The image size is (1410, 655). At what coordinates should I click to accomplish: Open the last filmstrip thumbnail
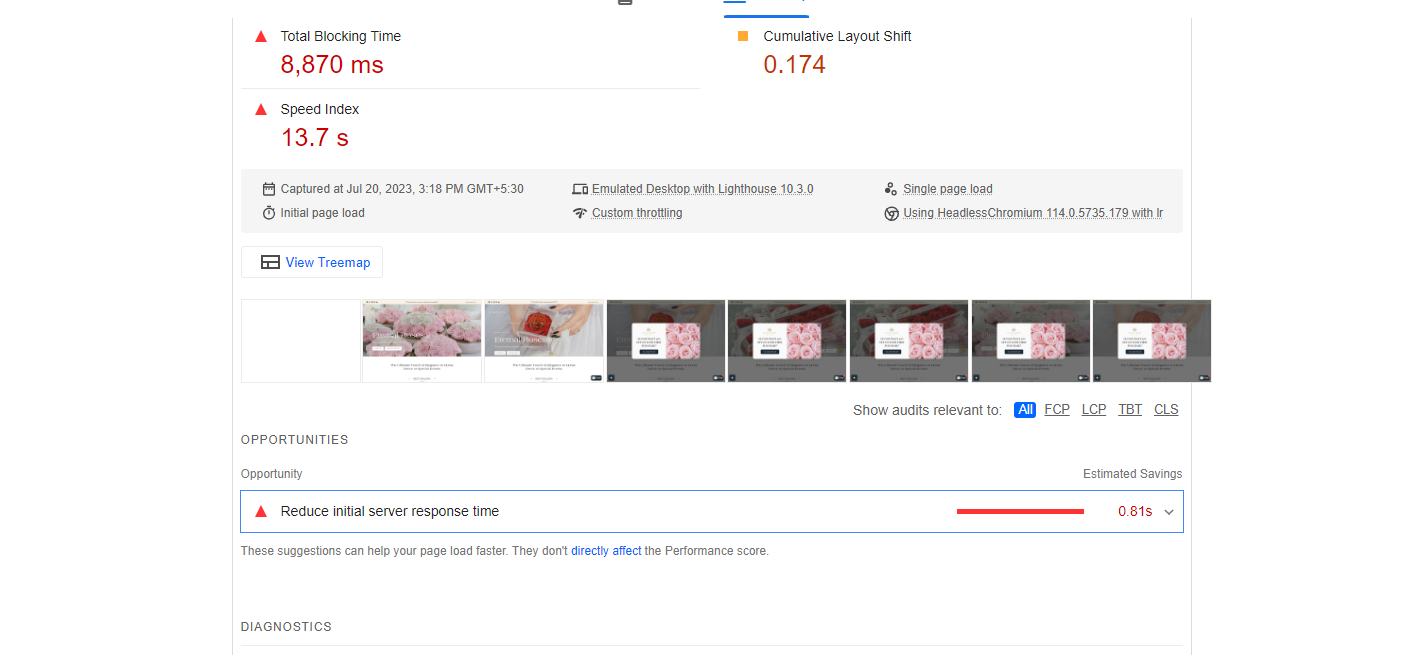(1152, 341)
